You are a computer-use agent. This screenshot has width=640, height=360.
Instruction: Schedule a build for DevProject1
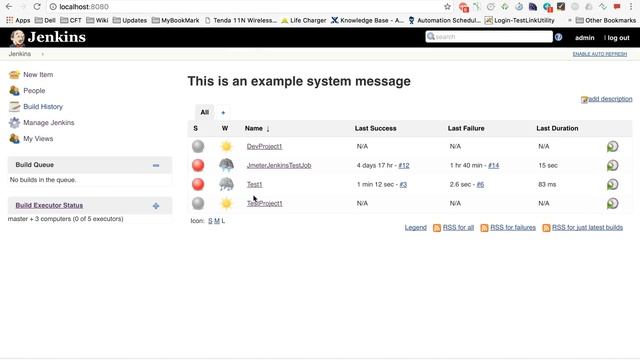[x=612, y=147]
